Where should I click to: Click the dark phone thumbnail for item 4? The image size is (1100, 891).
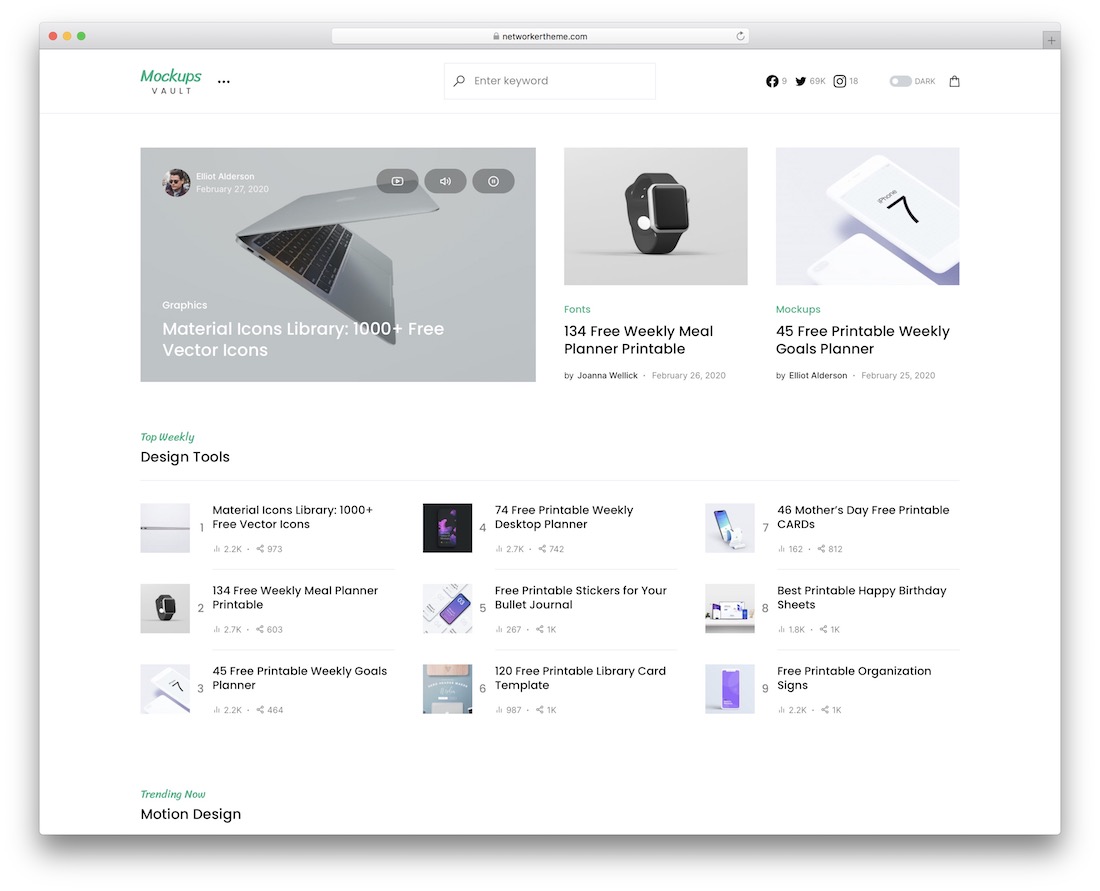point(448,528)
